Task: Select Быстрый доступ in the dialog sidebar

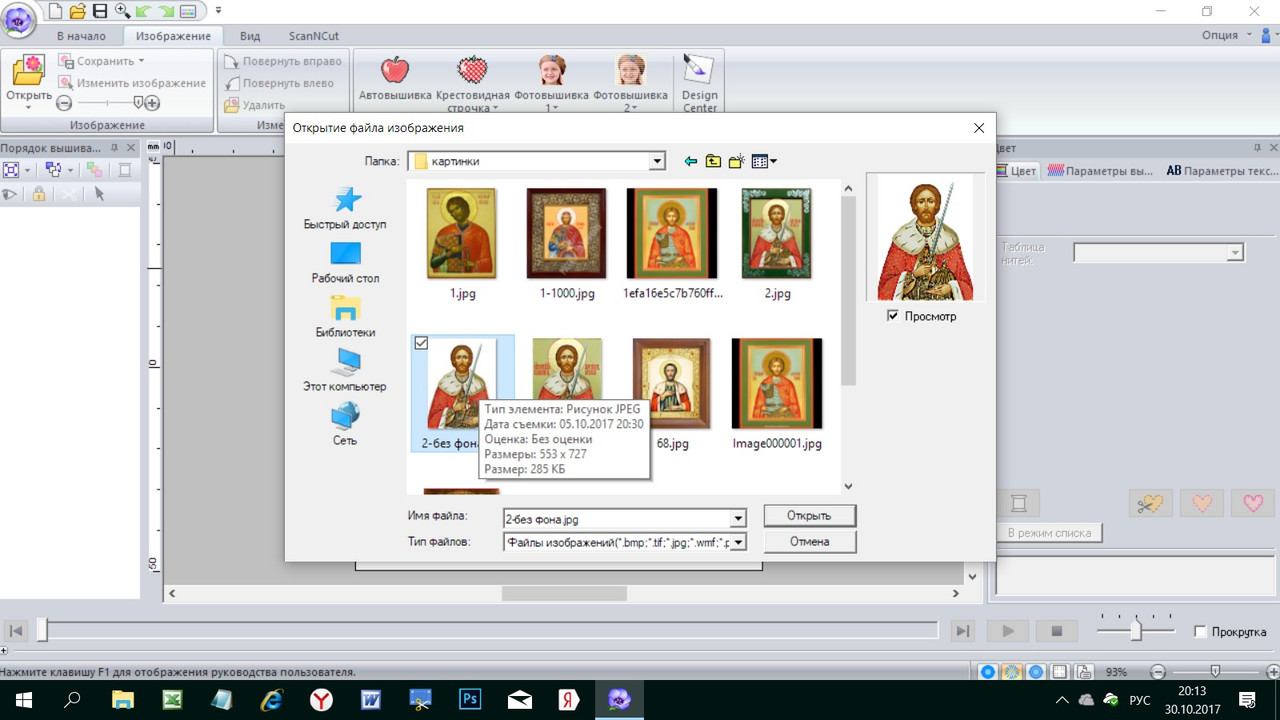Action: point(345,208)
